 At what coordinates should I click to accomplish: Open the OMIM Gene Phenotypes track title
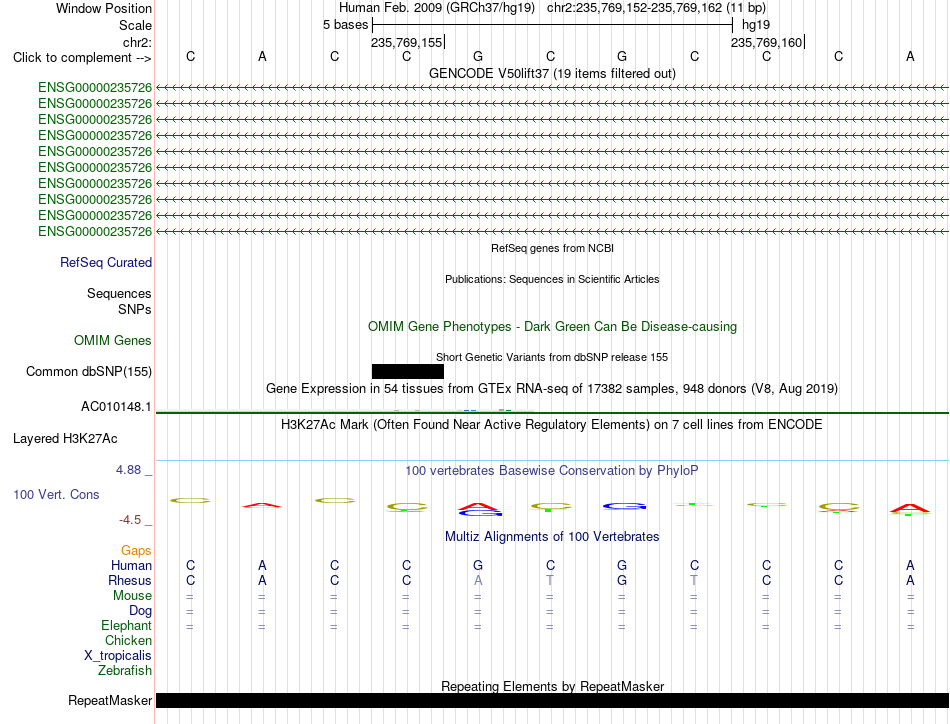click(552, 327)
